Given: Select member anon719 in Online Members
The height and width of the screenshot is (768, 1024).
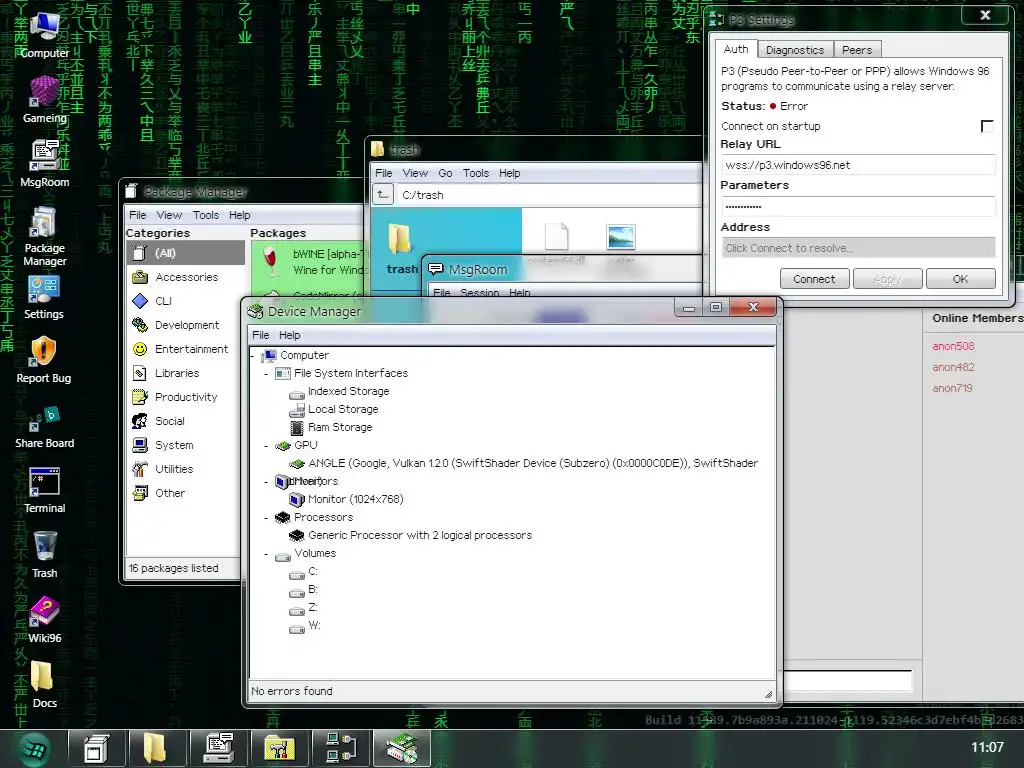Looking at the screenshot, I should (952, 388).
